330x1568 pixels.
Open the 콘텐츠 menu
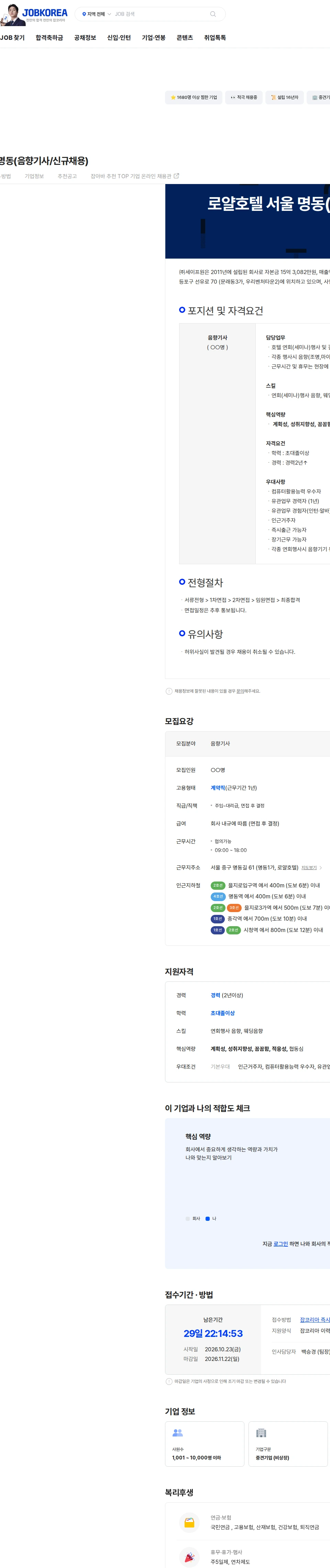[185, 38]
